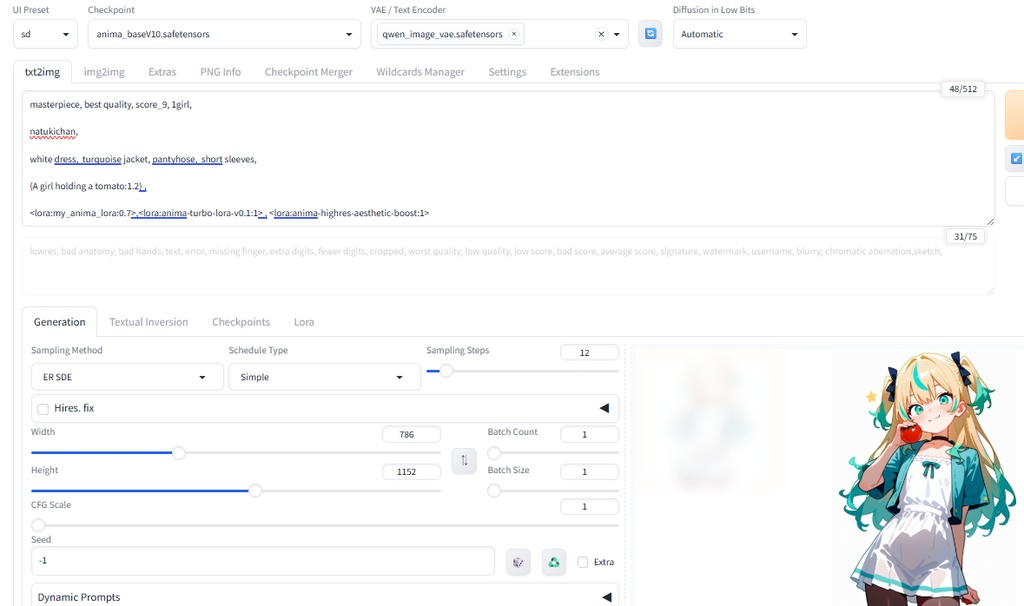Click the Batch Count slider handle

pos(494,453)
